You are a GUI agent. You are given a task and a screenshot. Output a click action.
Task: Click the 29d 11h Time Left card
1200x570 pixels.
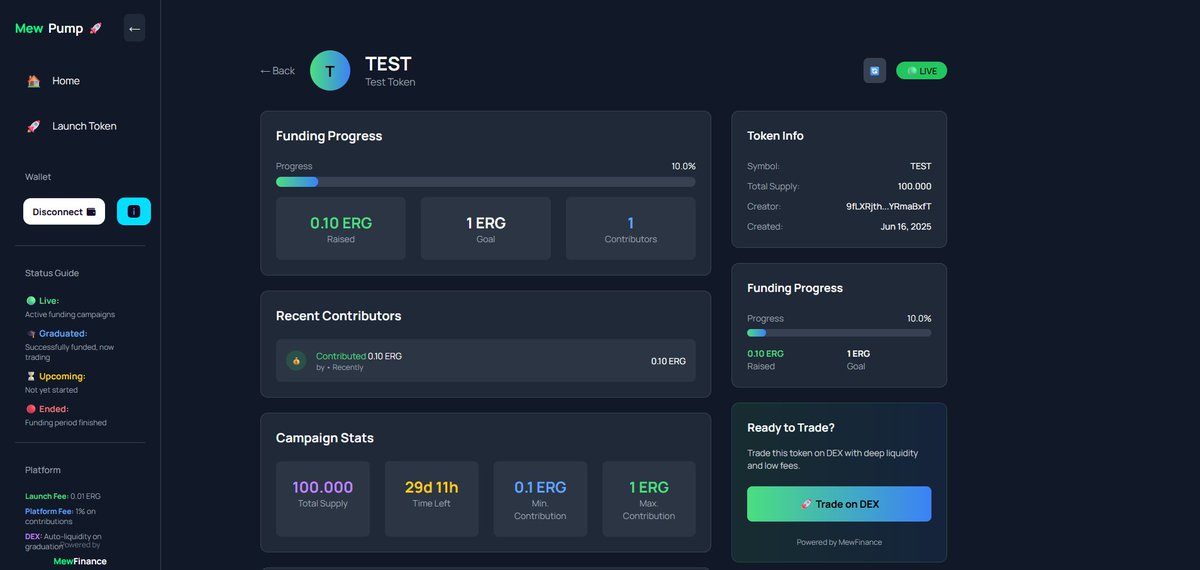click(432, 499)
